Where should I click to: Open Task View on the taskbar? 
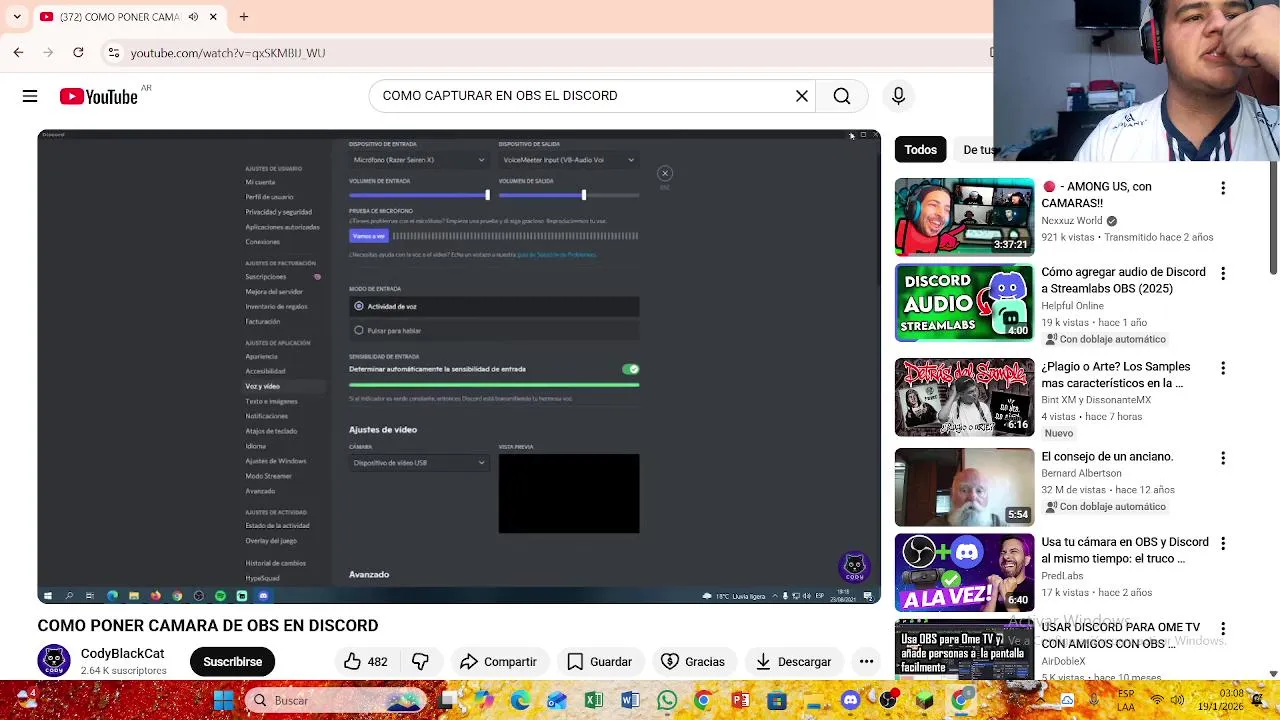(448, 700)
